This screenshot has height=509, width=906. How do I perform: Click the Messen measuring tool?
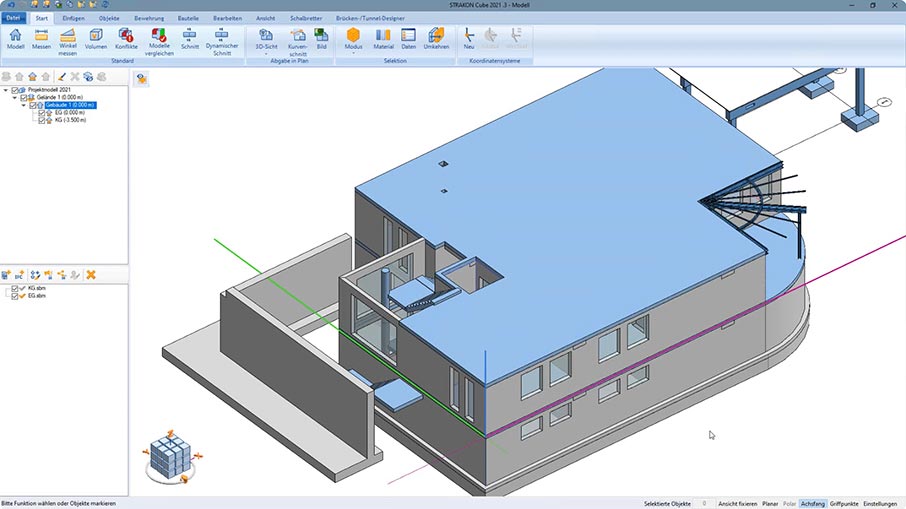pyautogui.click(x=41, y=38)
